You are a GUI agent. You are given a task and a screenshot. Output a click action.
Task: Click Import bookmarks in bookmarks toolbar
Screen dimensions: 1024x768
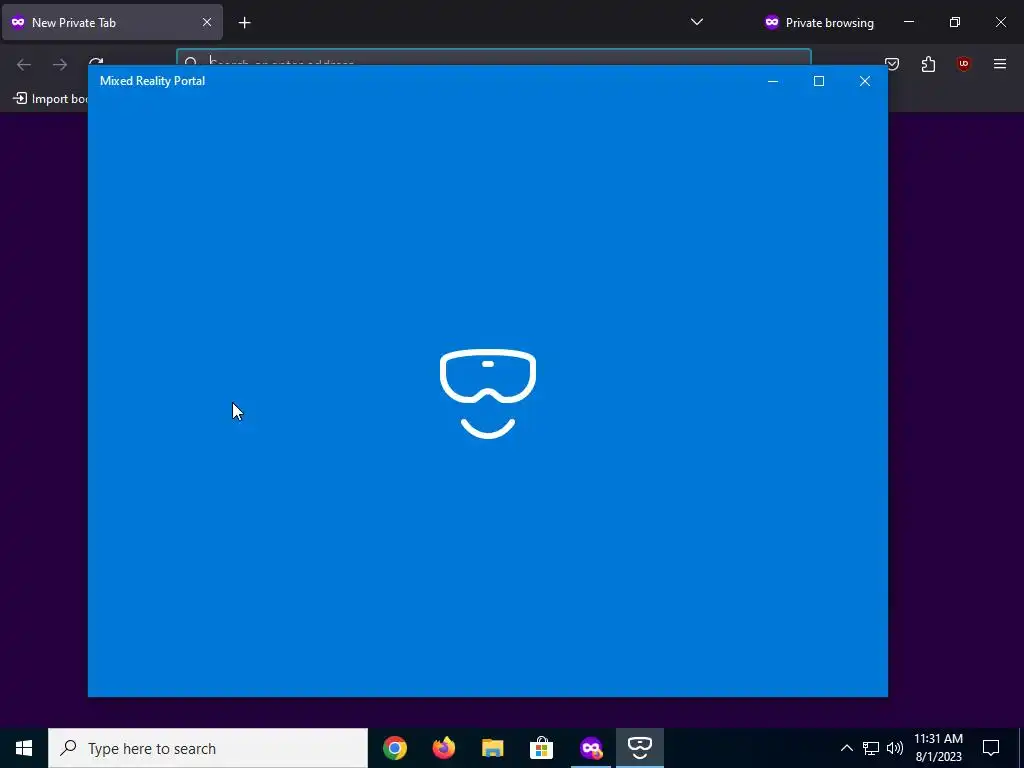(50, 99)
